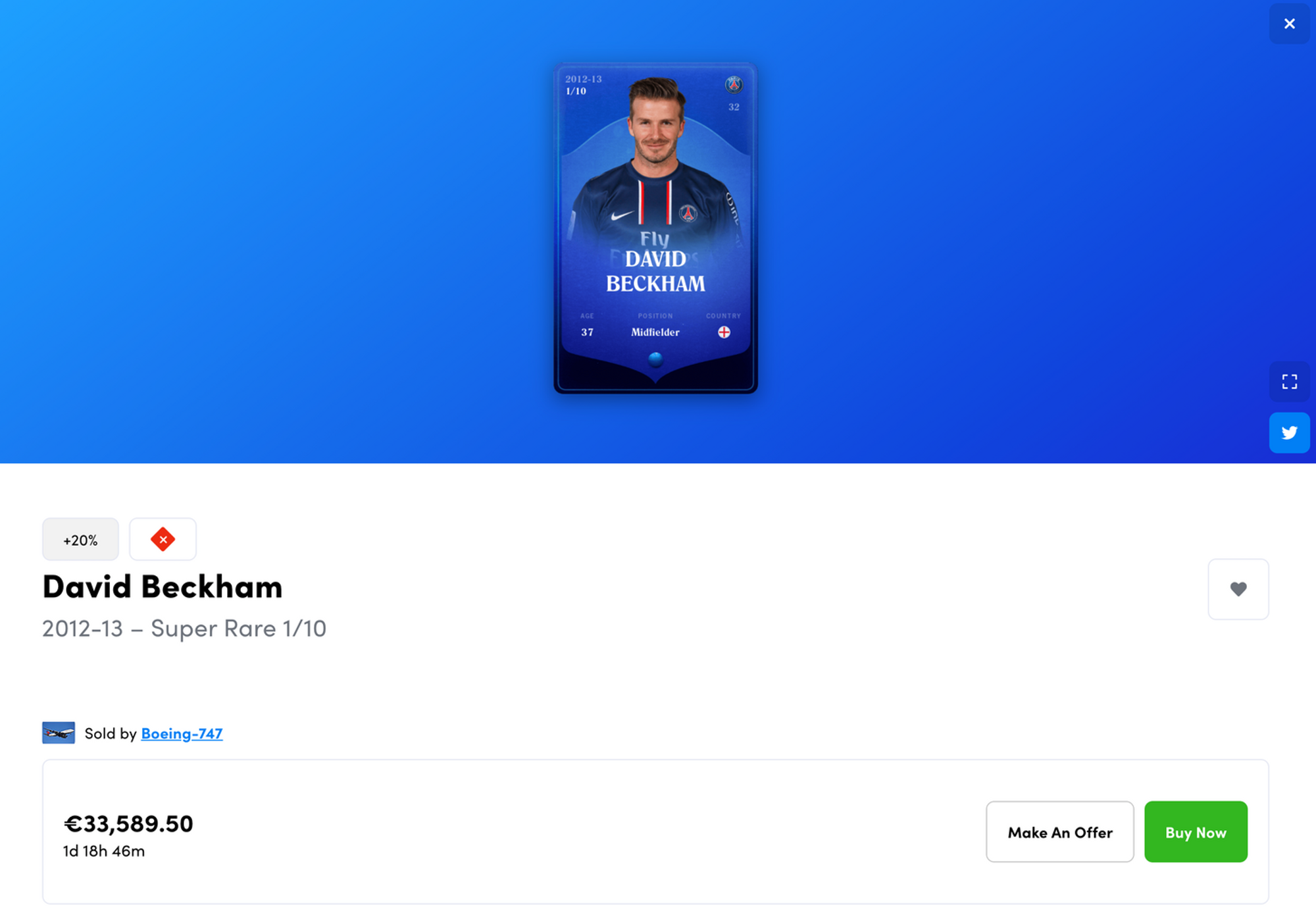Click the 1d 18h 46m countdown

[x=104, y=851]
